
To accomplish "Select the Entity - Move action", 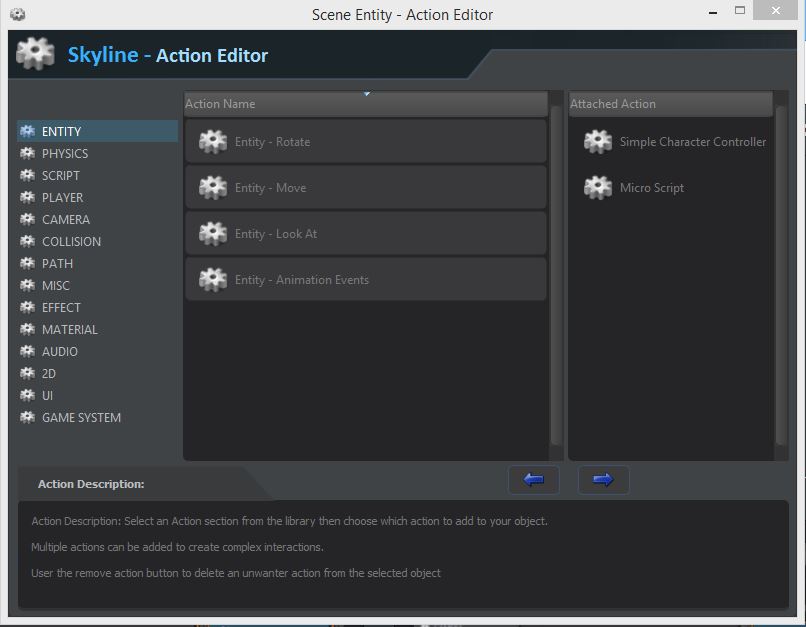I will [365, 188].
